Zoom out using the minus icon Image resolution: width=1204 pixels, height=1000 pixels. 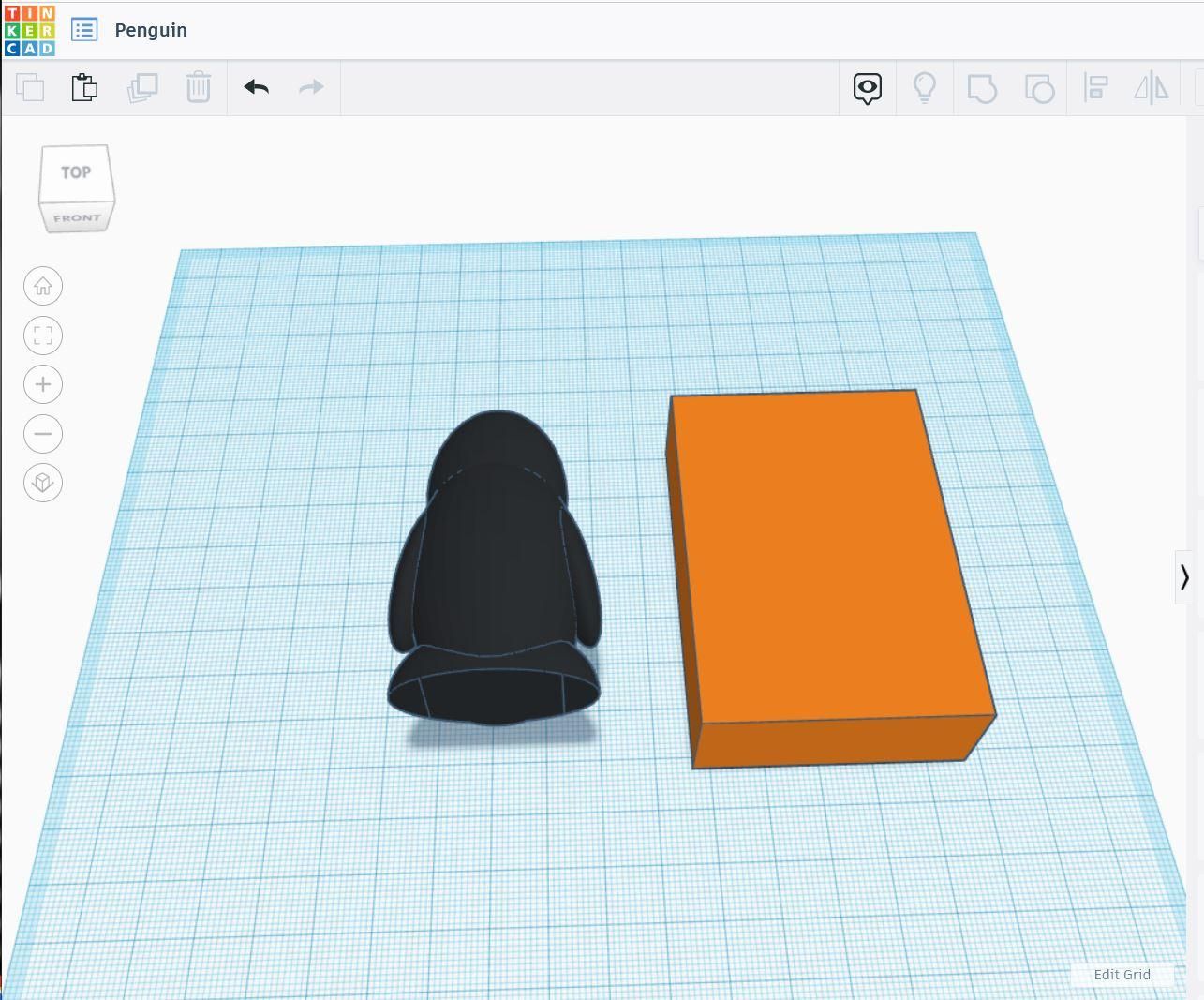(42, 434)
